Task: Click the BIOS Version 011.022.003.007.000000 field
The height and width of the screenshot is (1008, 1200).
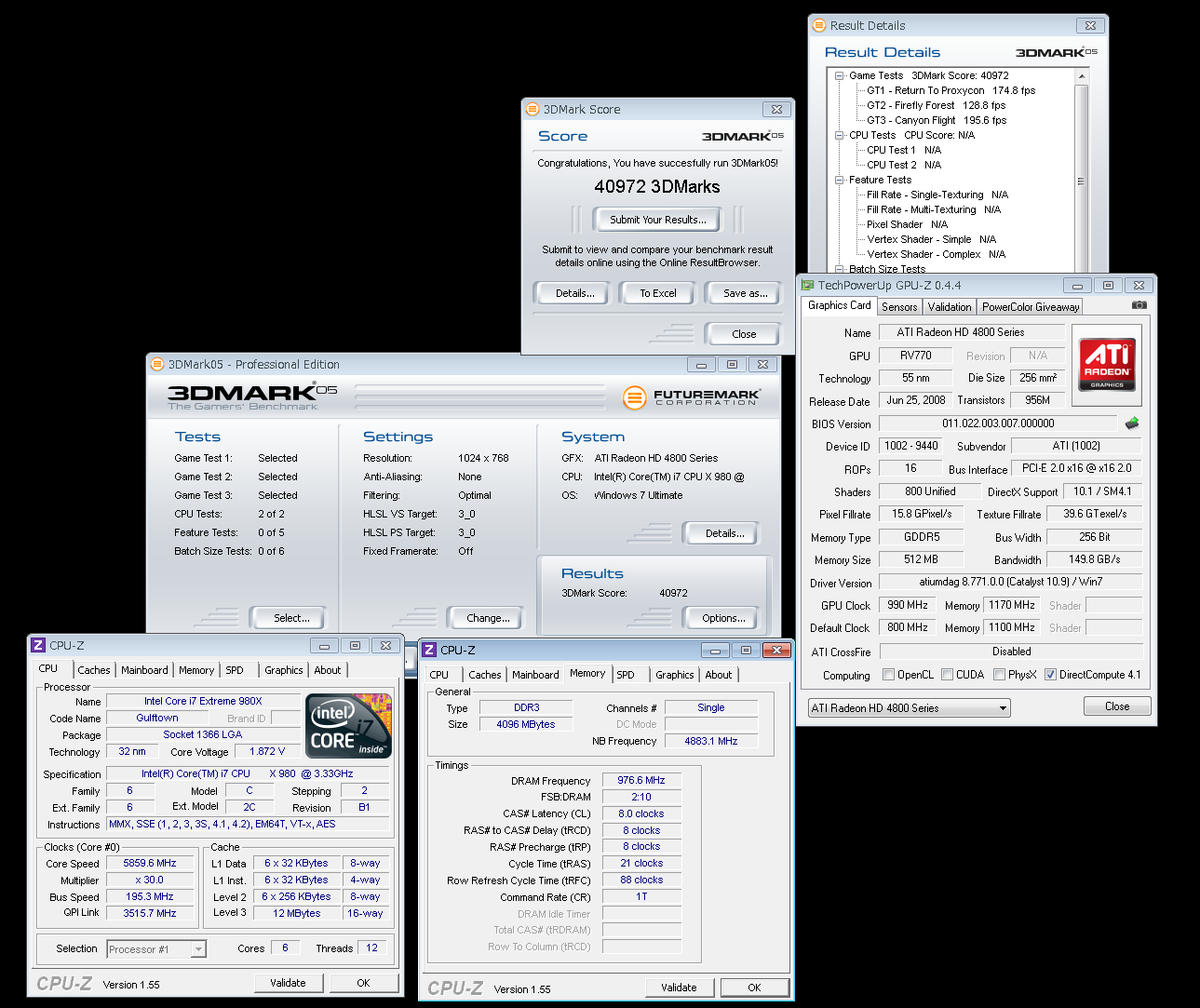Action: (998, 423)
